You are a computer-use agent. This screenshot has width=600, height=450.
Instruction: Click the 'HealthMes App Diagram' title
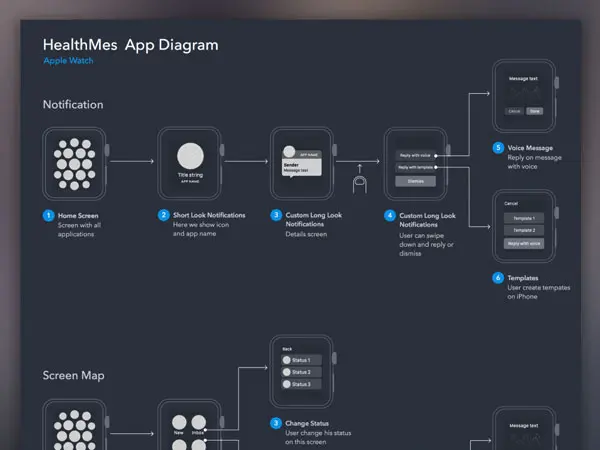point(130,45)
